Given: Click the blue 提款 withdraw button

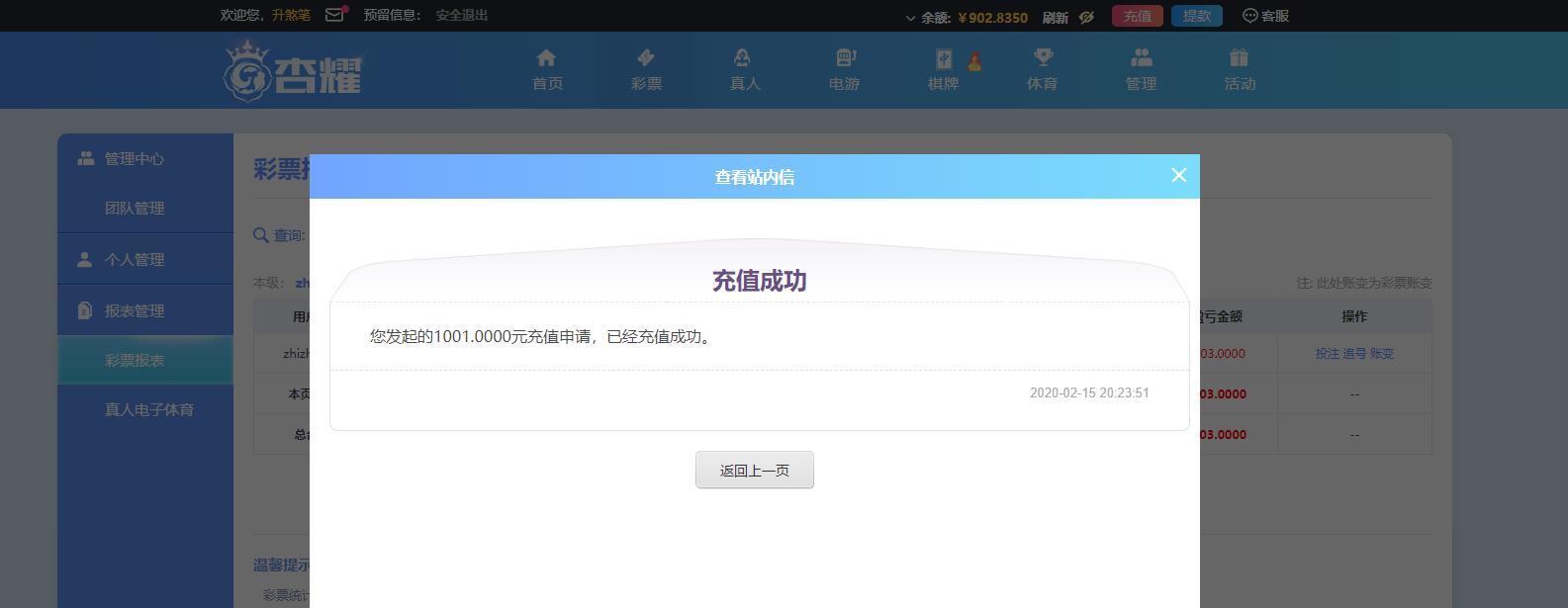Looking at the screenshot, I should coord(1197,16).
